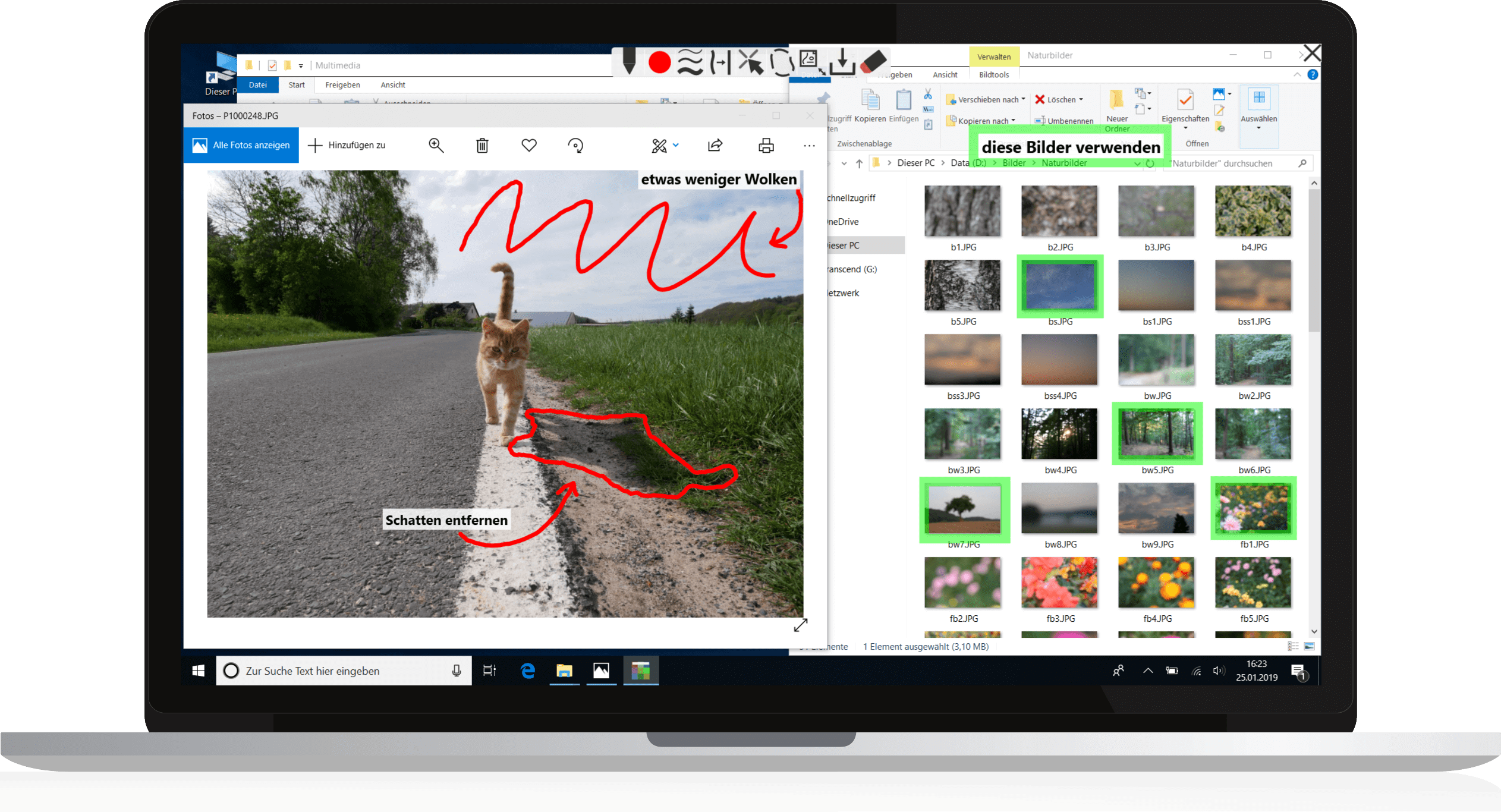Image resolution: width=1501 pixels, height=812 pixels.
Task: Open the Datei tab in Multimedia window
Action: [x=258, y=85]
